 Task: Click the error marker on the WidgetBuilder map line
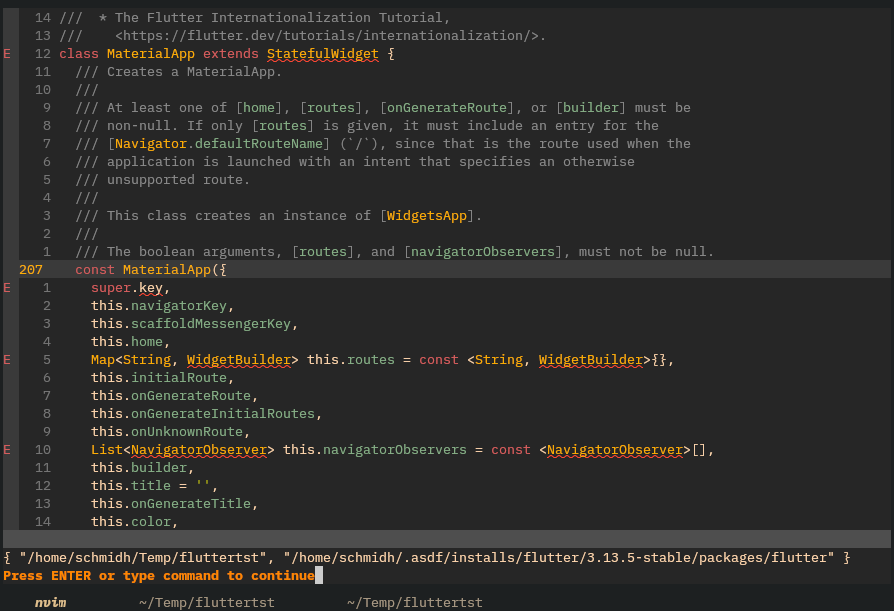[x=6, y=359]
